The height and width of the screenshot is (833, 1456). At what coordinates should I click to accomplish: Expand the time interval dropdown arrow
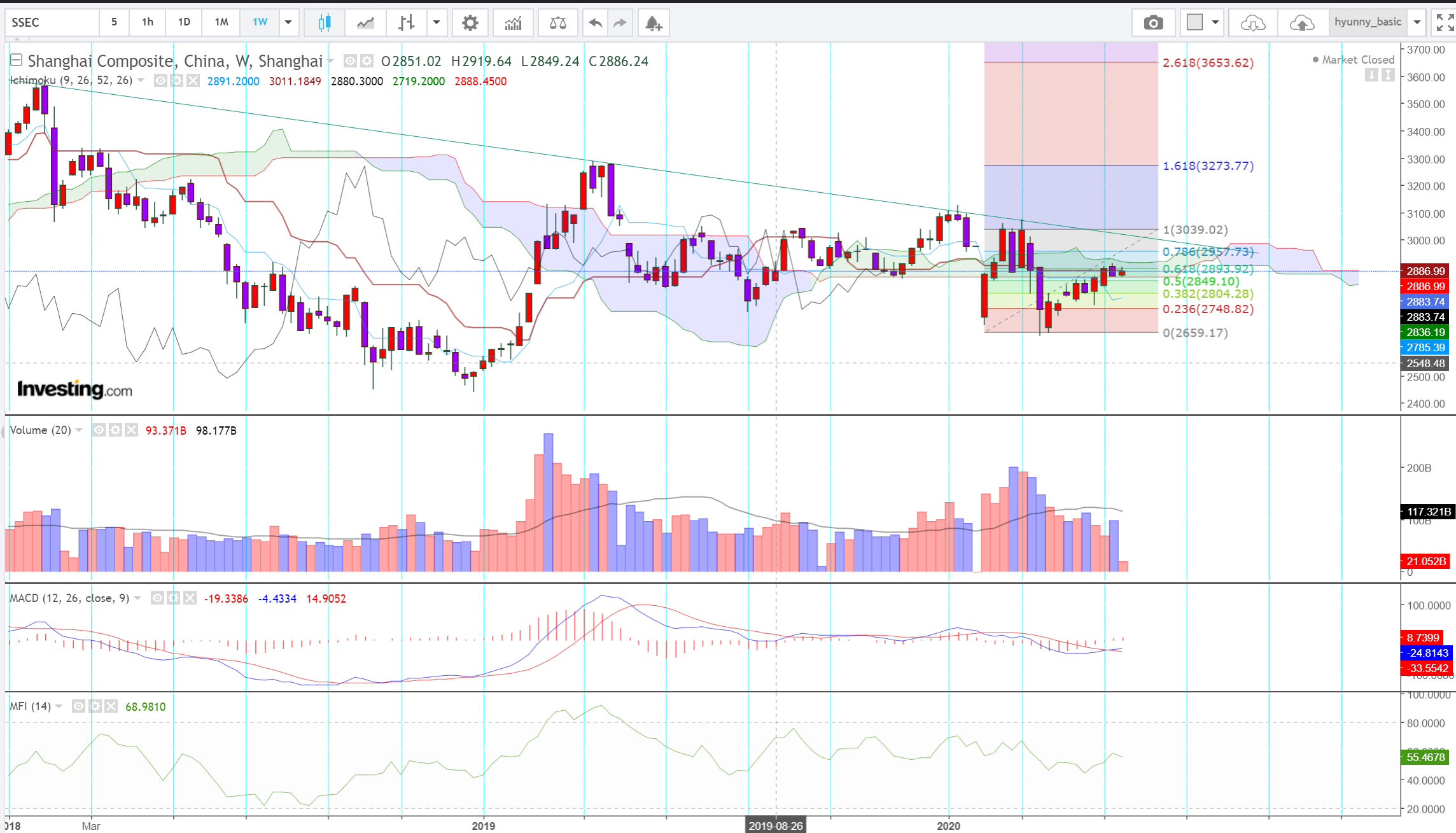coord(288,22)
